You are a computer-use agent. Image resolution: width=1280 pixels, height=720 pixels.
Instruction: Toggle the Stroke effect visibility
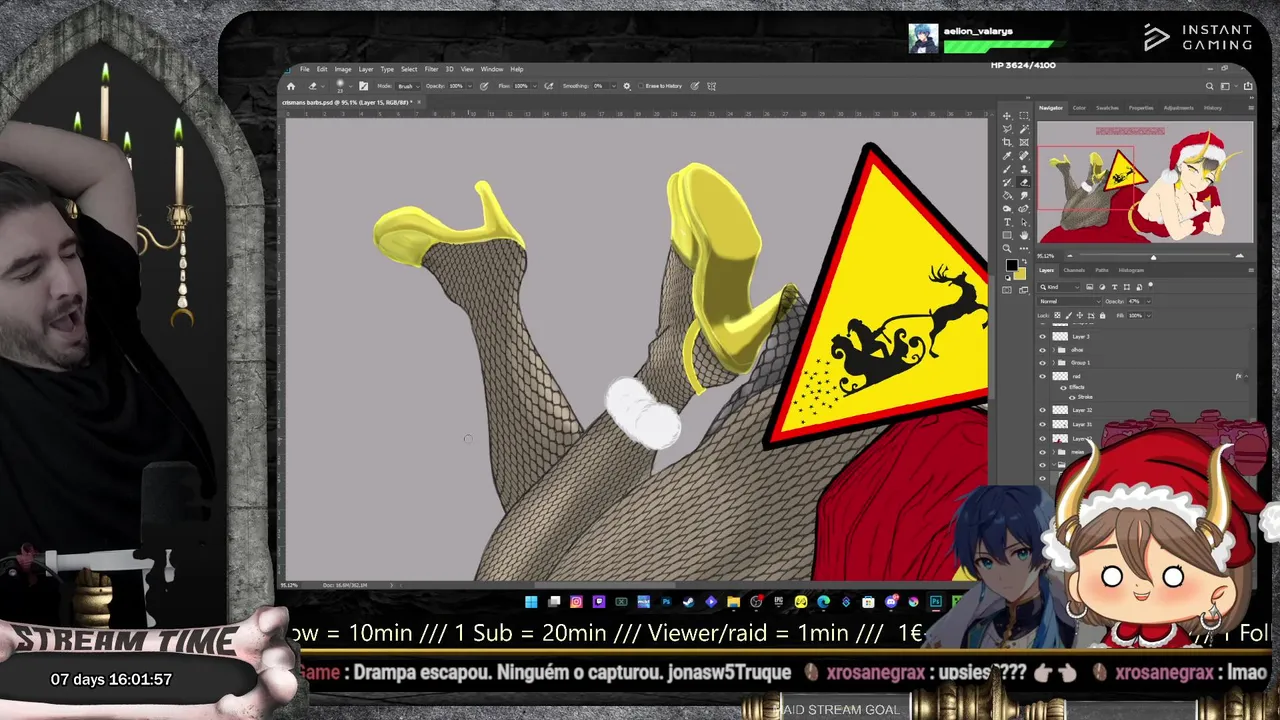(x=1072, y=397)
